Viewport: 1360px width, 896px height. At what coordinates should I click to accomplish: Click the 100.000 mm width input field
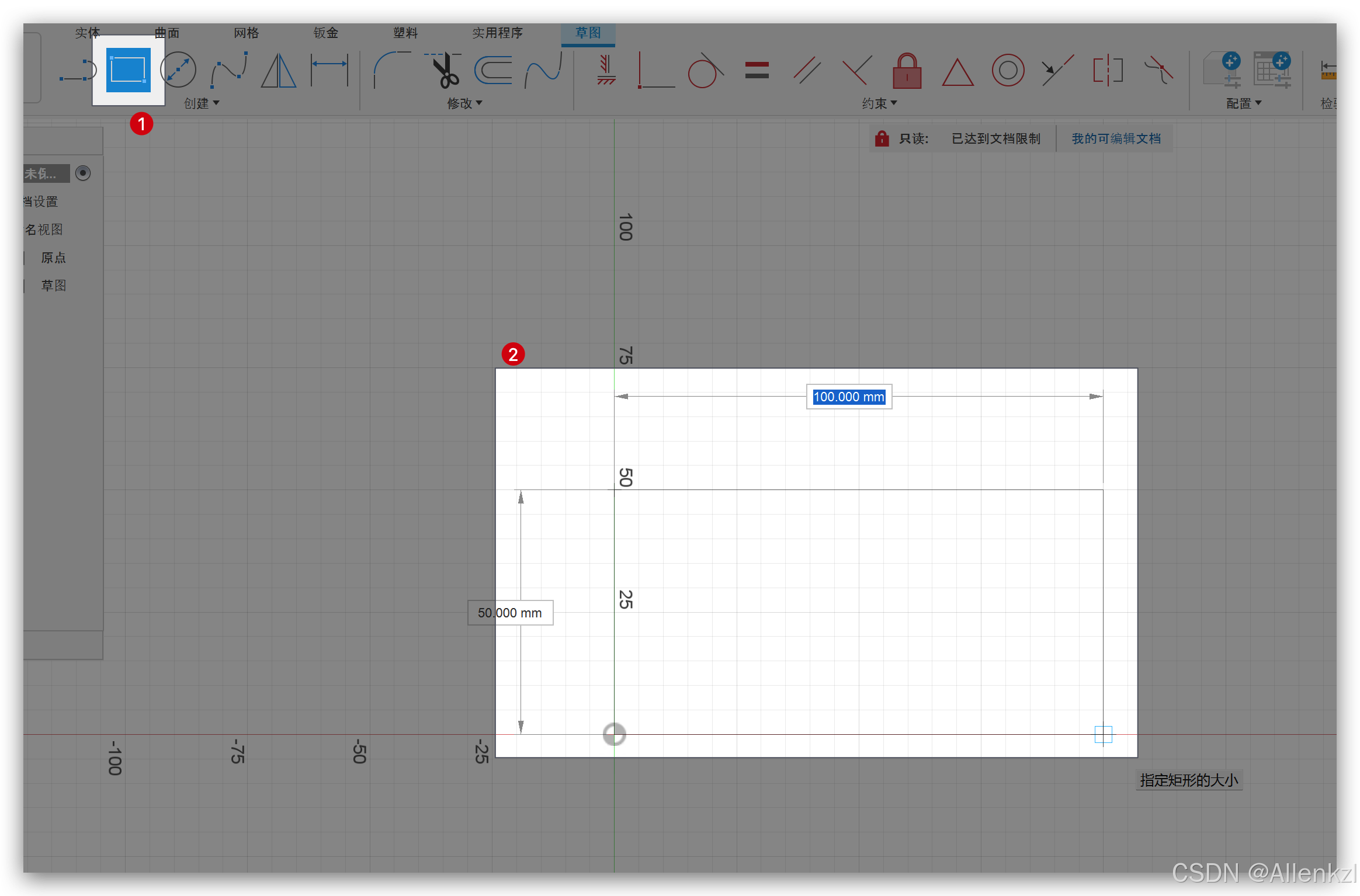pos(849,397)
